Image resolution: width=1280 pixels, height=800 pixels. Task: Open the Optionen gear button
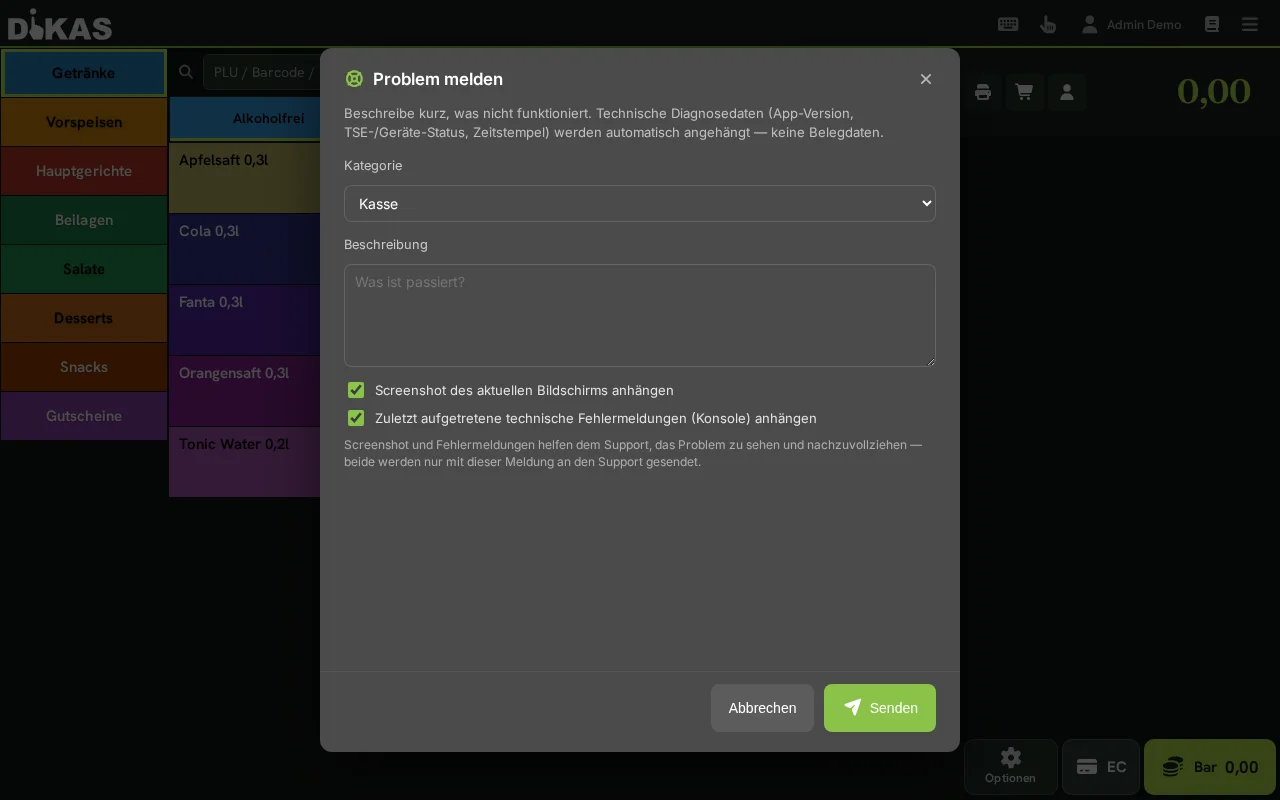coord(1011,767)
